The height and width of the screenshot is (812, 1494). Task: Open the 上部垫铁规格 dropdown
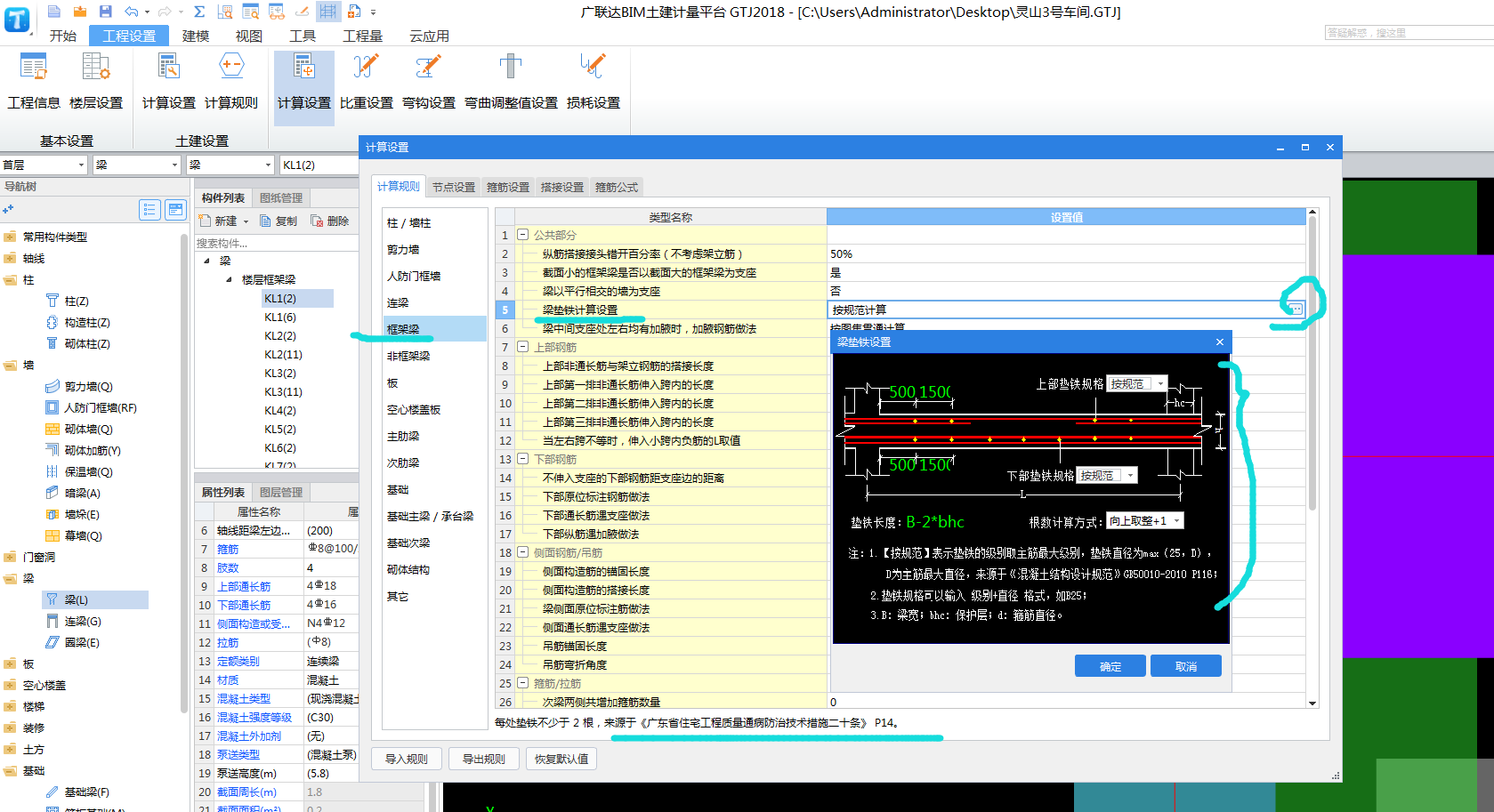(1160, 383)
